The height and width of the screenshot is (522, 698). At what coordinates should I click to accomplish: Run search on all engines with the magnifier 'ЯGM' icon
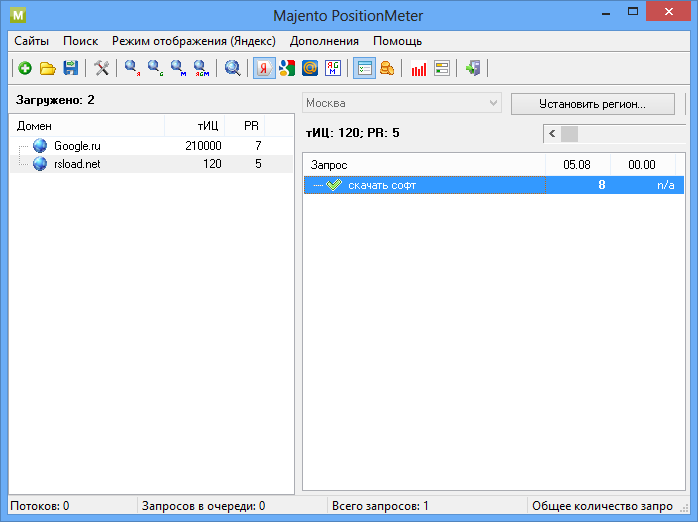pyautogui.click(x=202, y=68)
